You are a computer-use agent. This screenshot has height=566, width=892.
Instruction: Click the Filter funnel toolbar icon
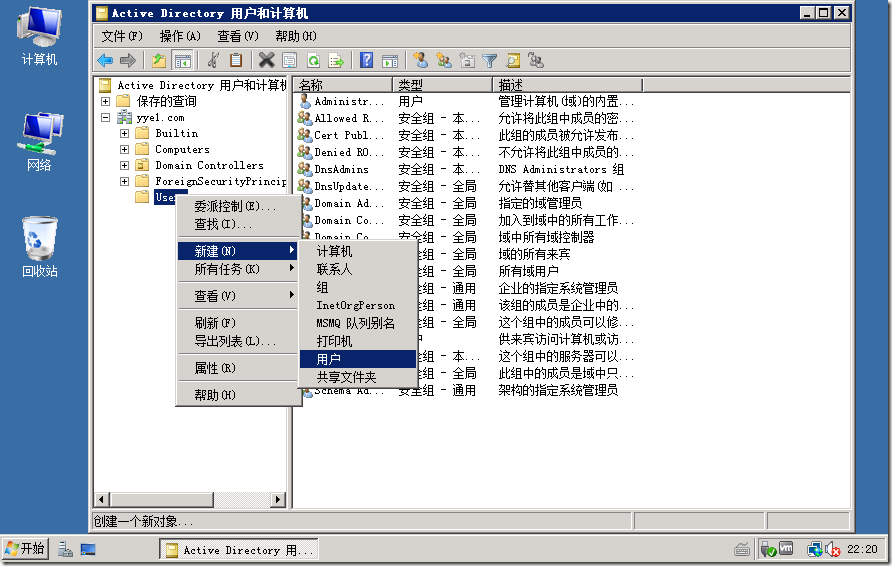point(490,60)
